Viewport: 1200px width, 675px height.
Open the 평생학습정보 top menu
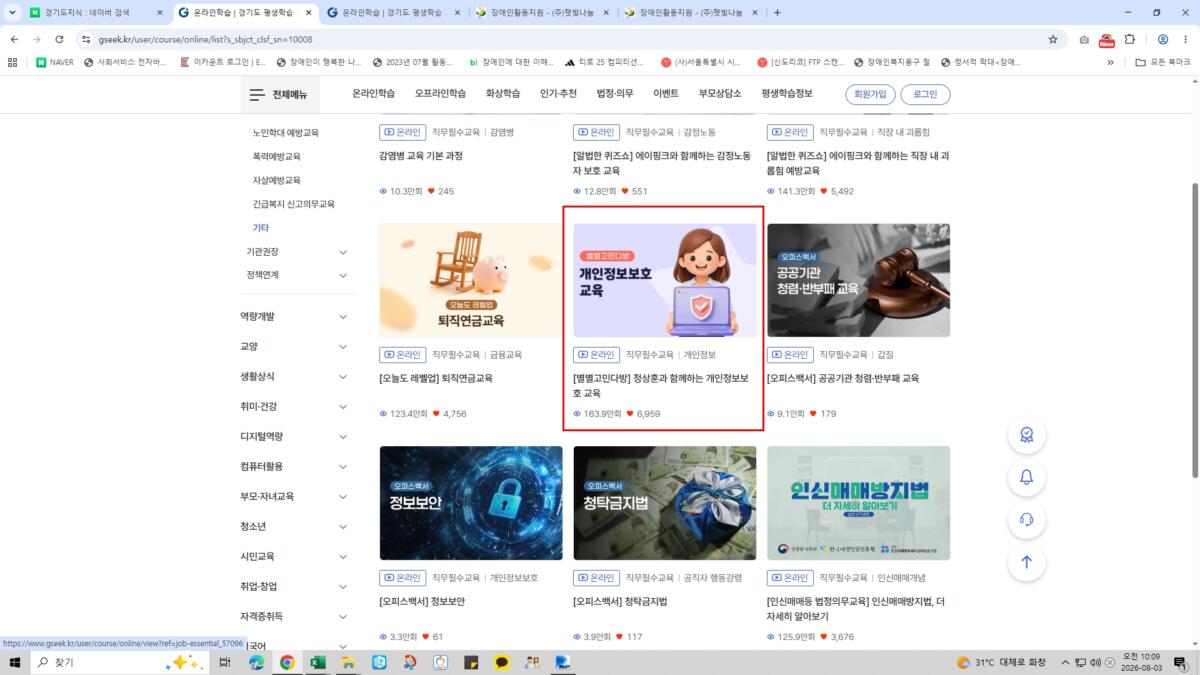pos(787,94)
